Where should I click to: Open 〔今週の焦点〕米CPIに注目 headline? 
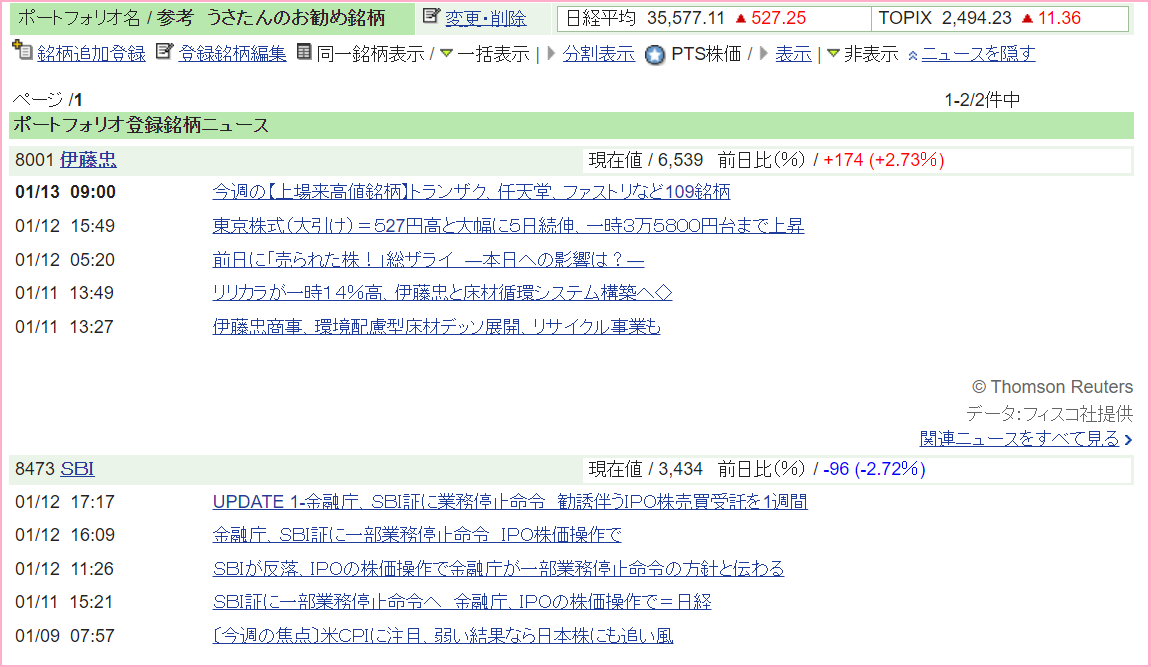(443, 635)
